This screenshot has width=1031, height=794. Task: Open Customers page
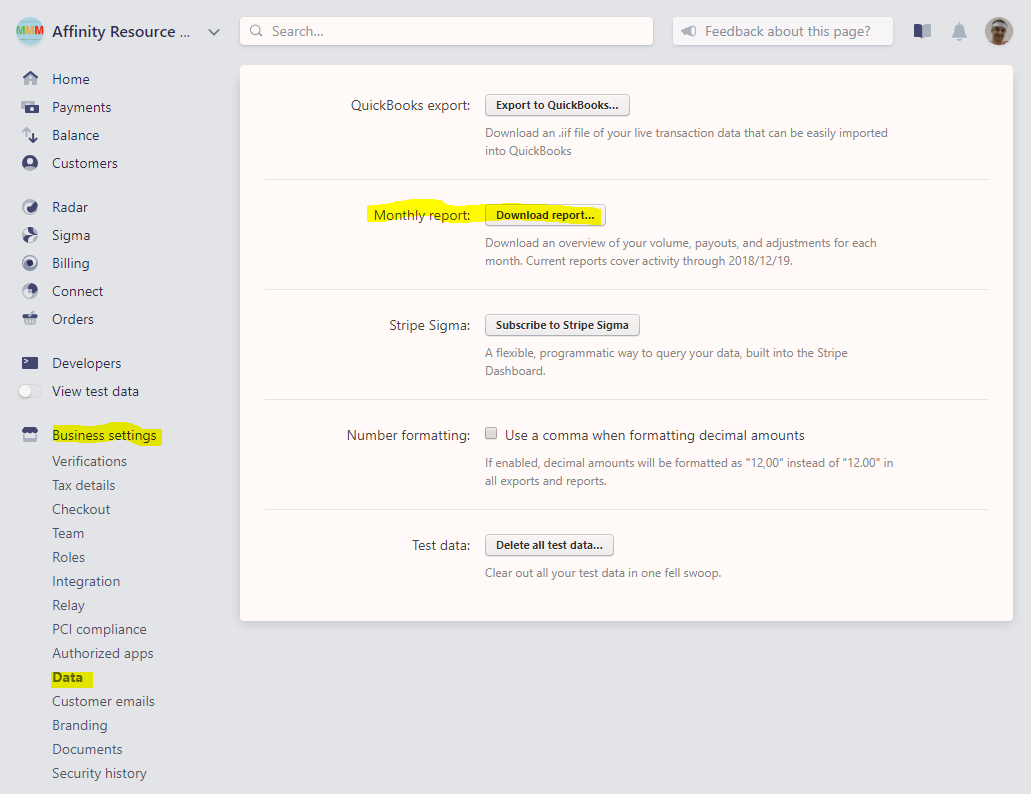(85, 163)
